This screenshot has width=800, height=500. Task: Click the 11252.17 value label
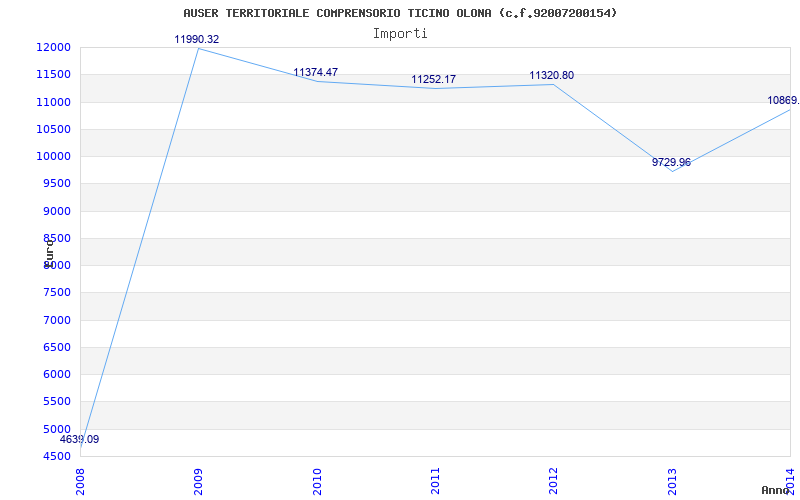[433, 80]
